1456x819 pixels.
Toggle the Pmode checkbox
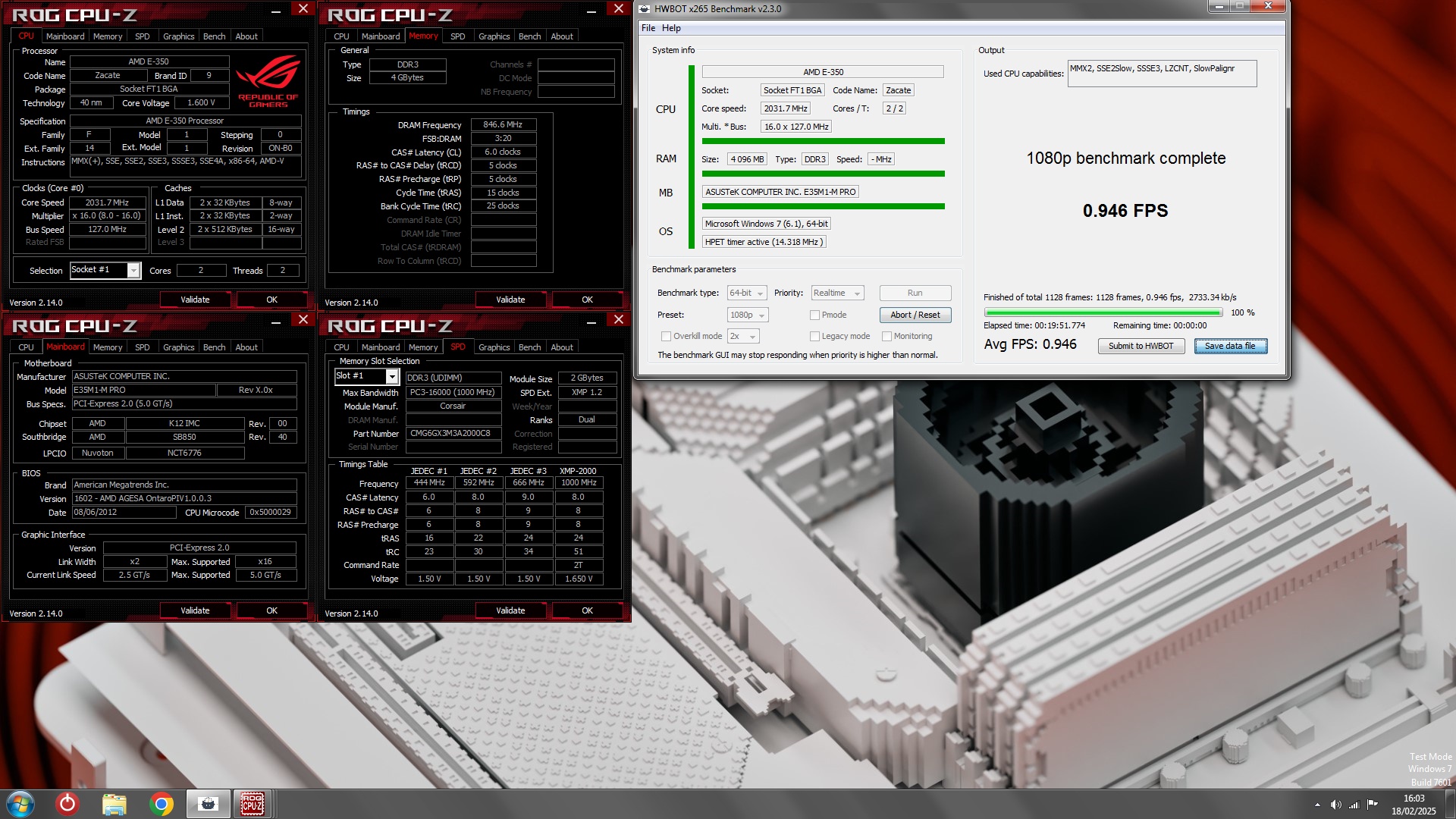click(814, 315)
